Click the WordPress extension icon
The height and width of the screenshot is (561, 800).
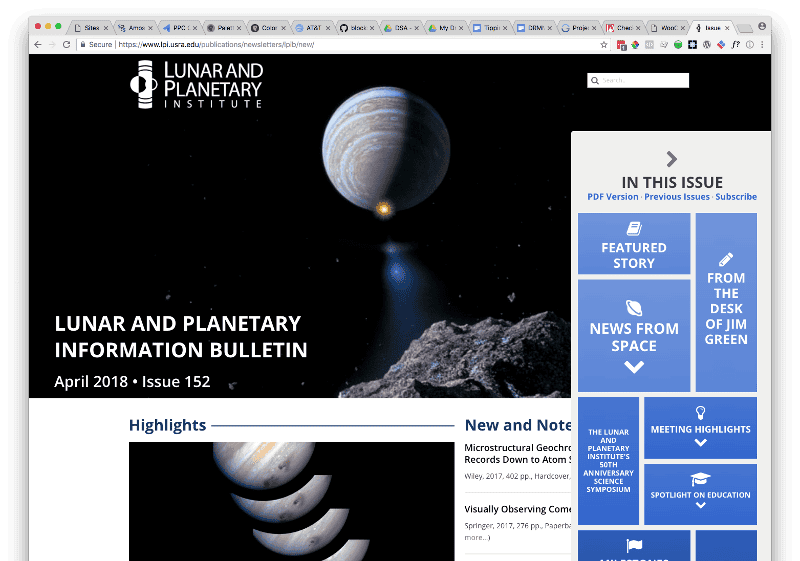[x=707, y=44]
